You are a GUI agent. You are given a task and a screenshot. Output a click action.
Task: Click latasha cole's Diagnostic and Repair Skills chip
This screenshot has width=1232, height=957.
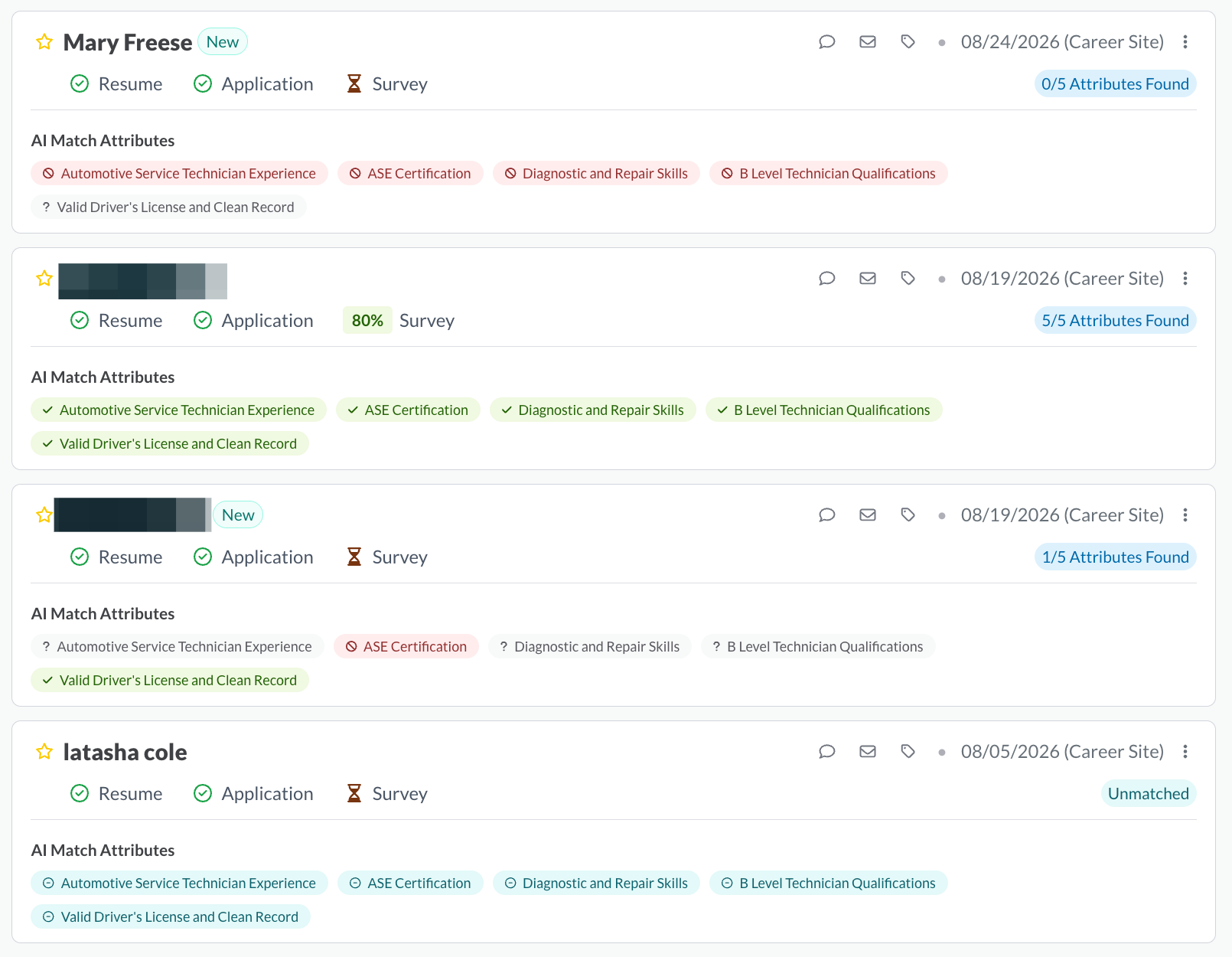coord(596,884)
